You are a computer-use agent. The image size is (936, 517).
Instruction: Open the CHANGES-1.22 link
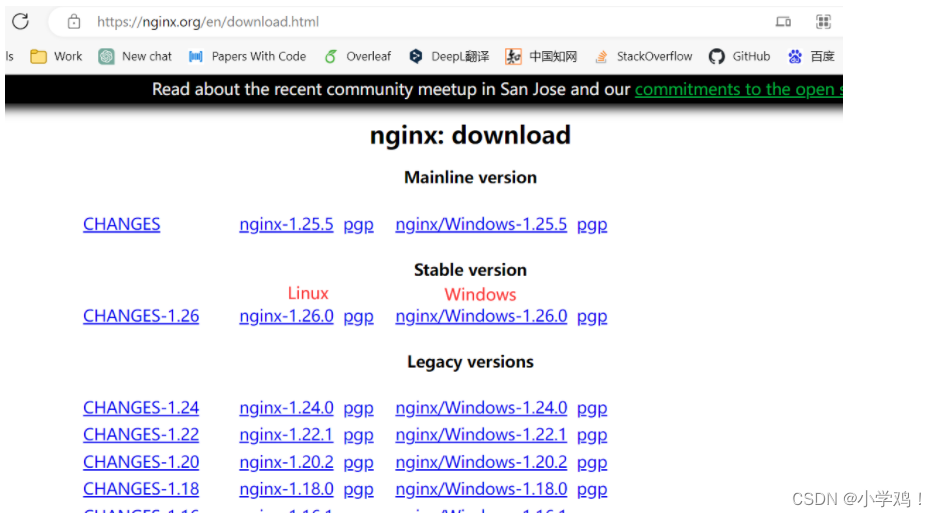141,435
